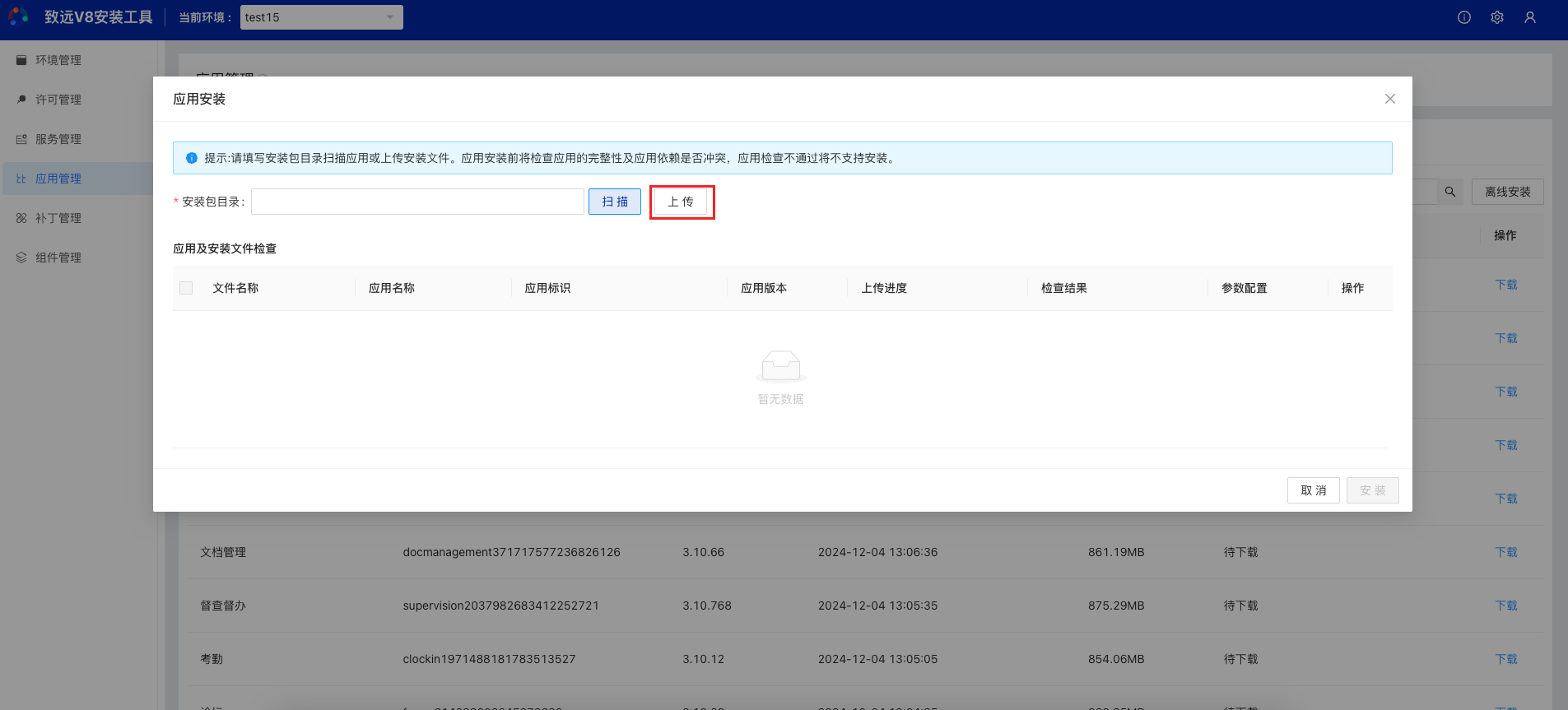Toggle the select-all checkbox in table header
1568x710 pixels.
186,288
